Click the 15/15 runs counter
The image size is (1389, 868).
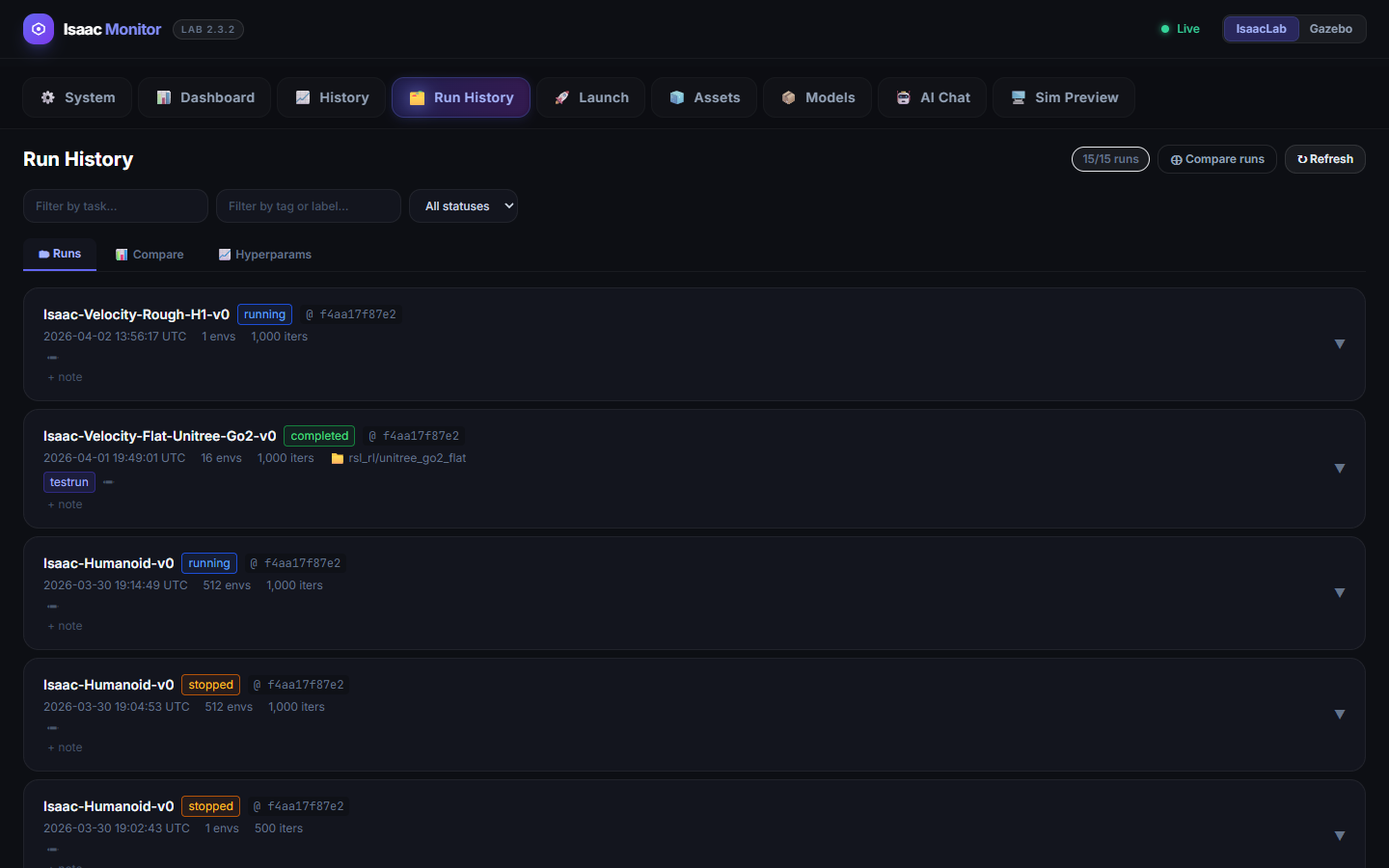[1110, 159]
